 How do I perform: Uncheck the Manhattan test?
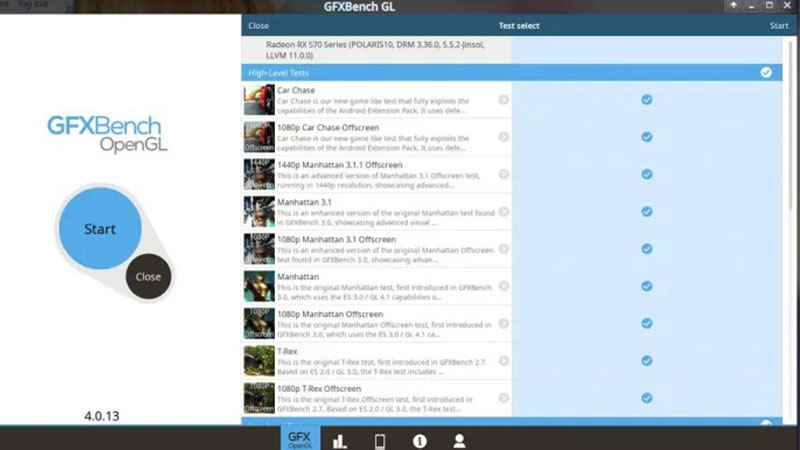point(646,286)
